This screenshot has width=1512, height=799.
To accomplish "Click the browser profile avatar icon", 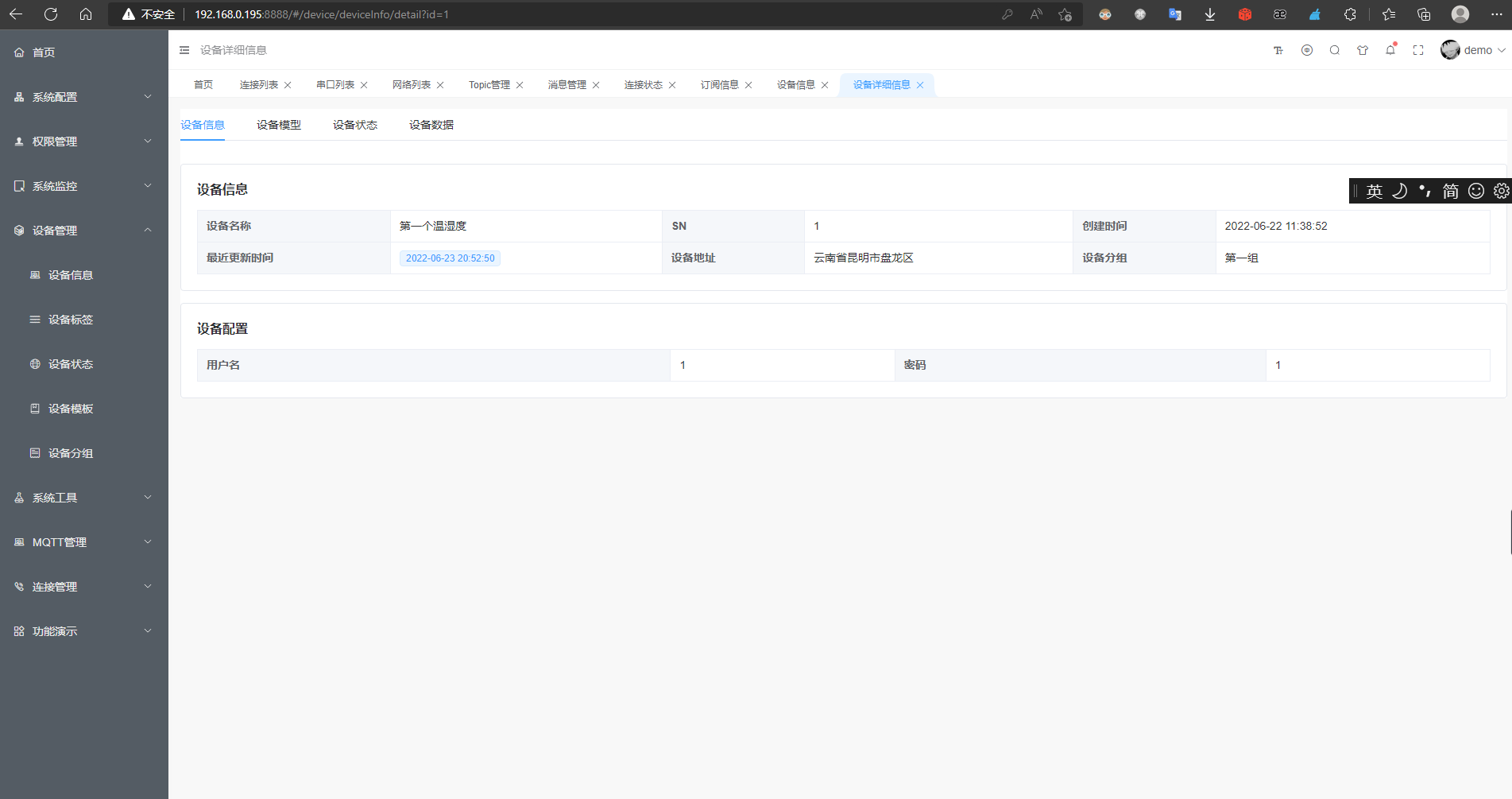I will click(x=1460, y=14).
